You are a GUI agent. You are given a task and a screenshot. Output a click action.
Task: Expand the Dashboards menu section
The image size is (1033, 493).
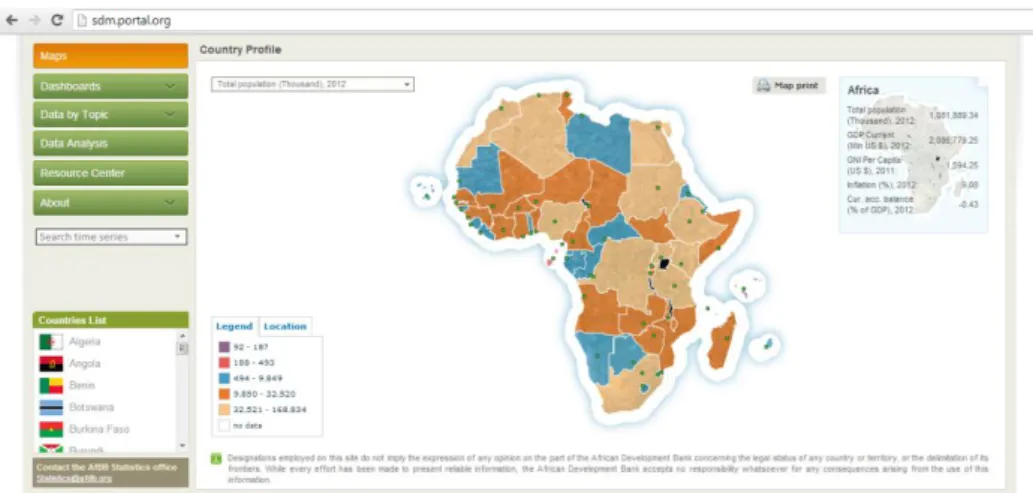click(x=111, y=86)
